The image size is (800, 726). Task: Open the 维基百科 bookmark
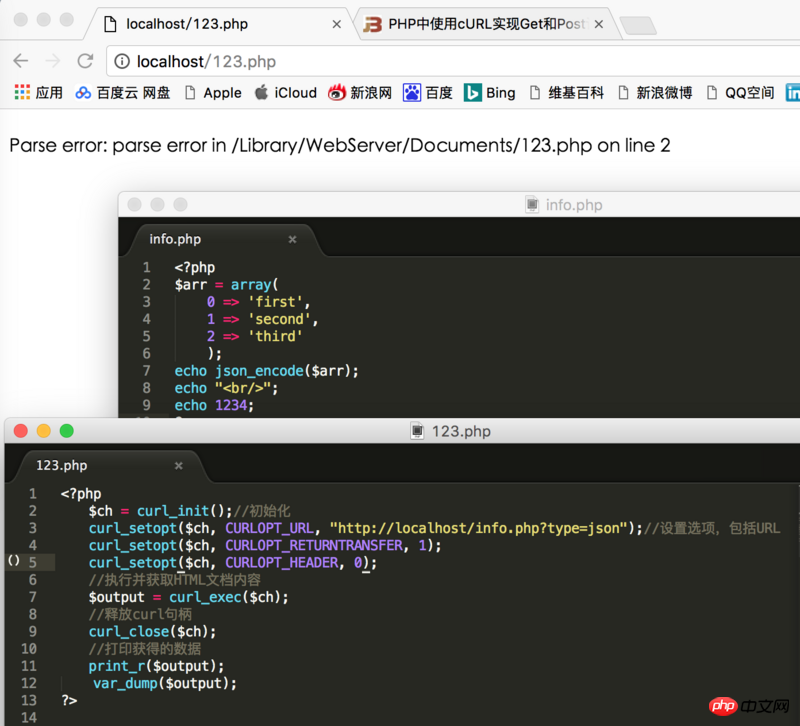(x=566, y=93)
